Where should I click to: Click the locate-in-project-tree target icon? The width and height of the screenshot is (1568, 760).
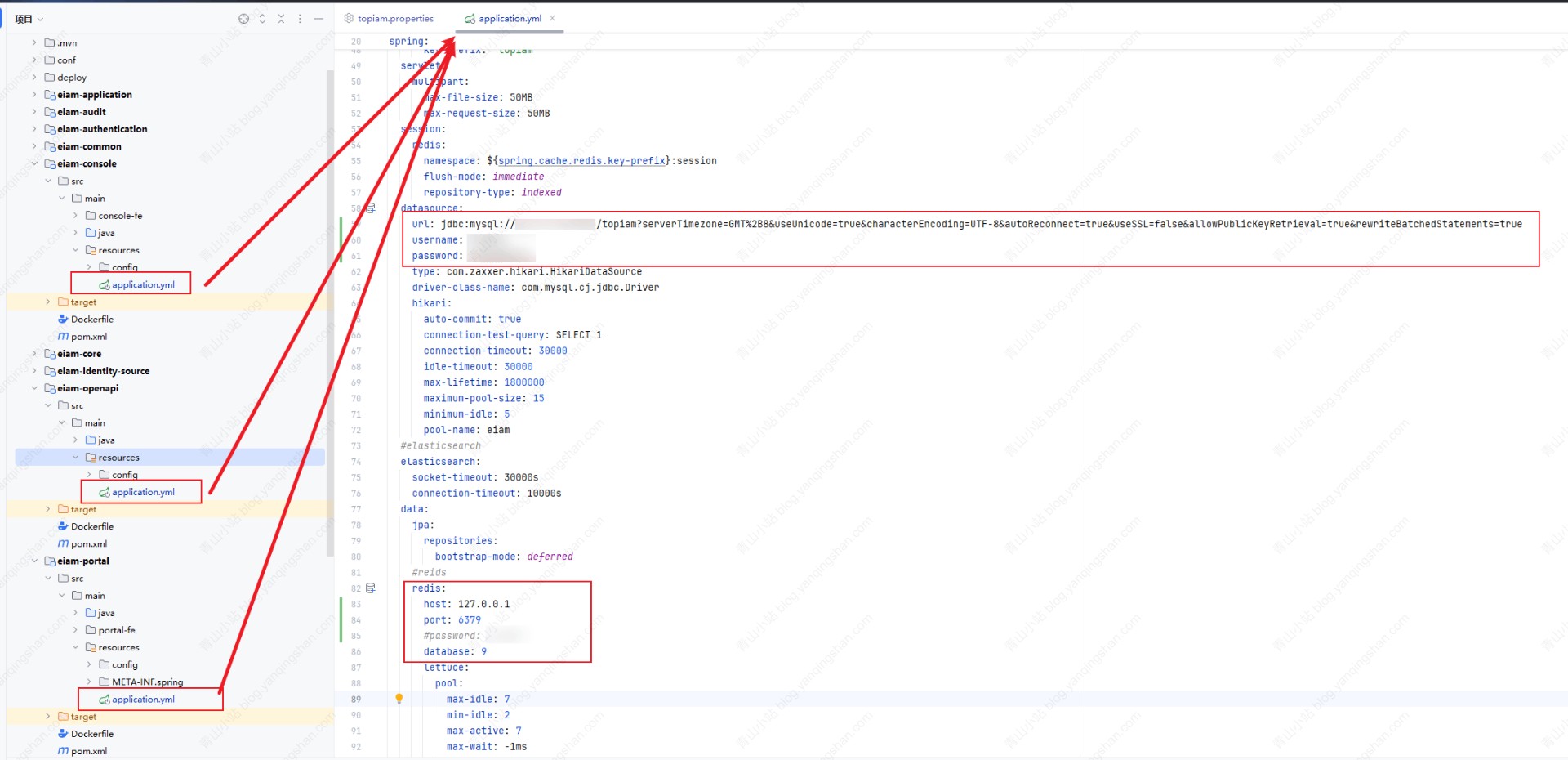coord(243,19)
